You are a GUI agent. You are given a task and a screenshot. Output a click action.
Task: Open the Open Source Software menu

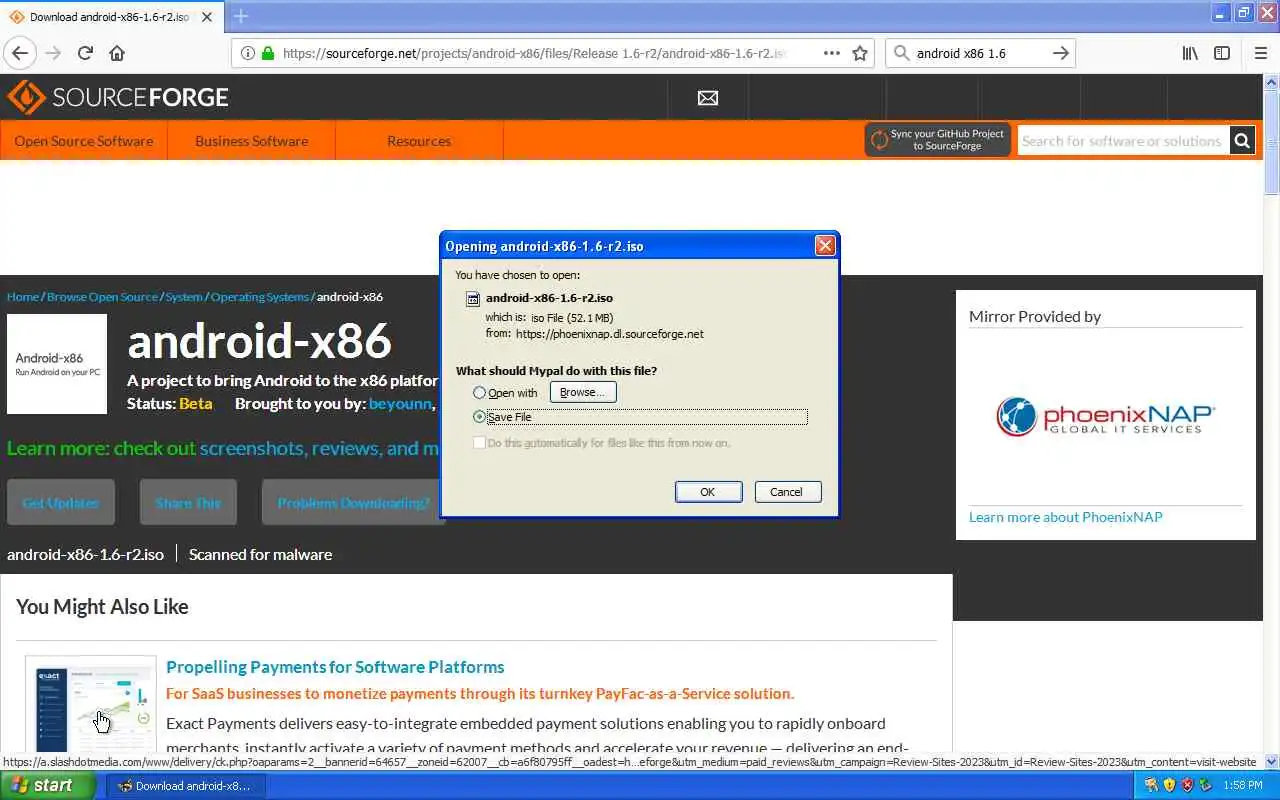pyautogui.click(x=84, y=141)
